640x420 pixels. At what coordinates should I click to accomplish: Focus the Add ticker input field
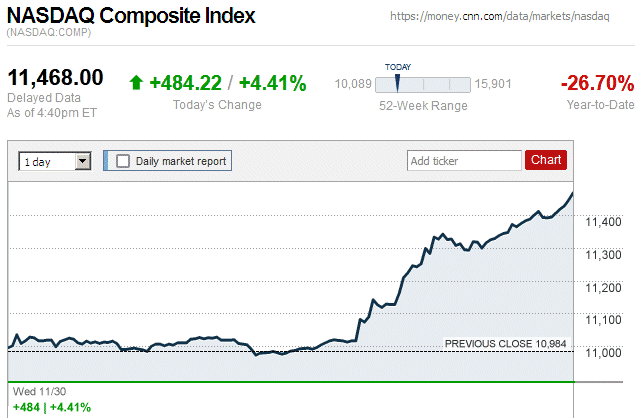(464, 160)
